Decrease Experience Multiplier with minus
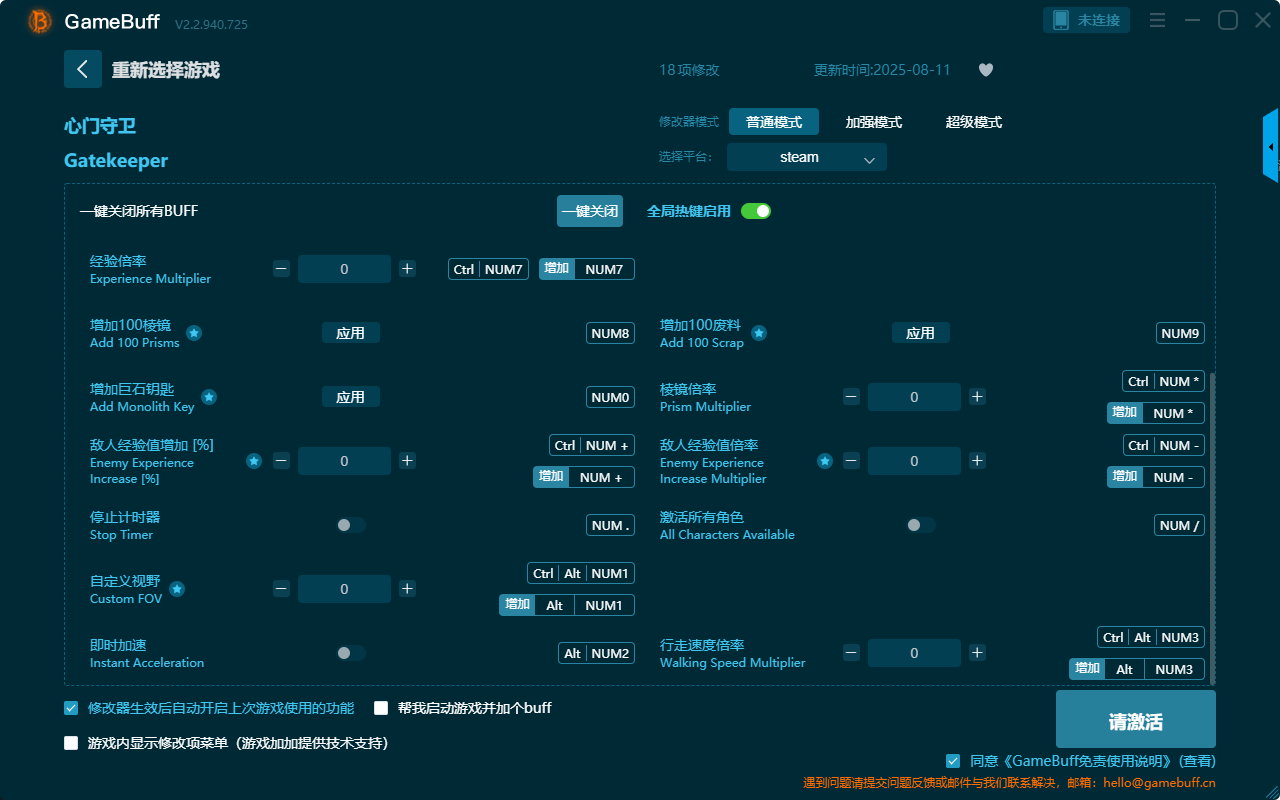This screenshot has width=1280, height=800. 282,269
